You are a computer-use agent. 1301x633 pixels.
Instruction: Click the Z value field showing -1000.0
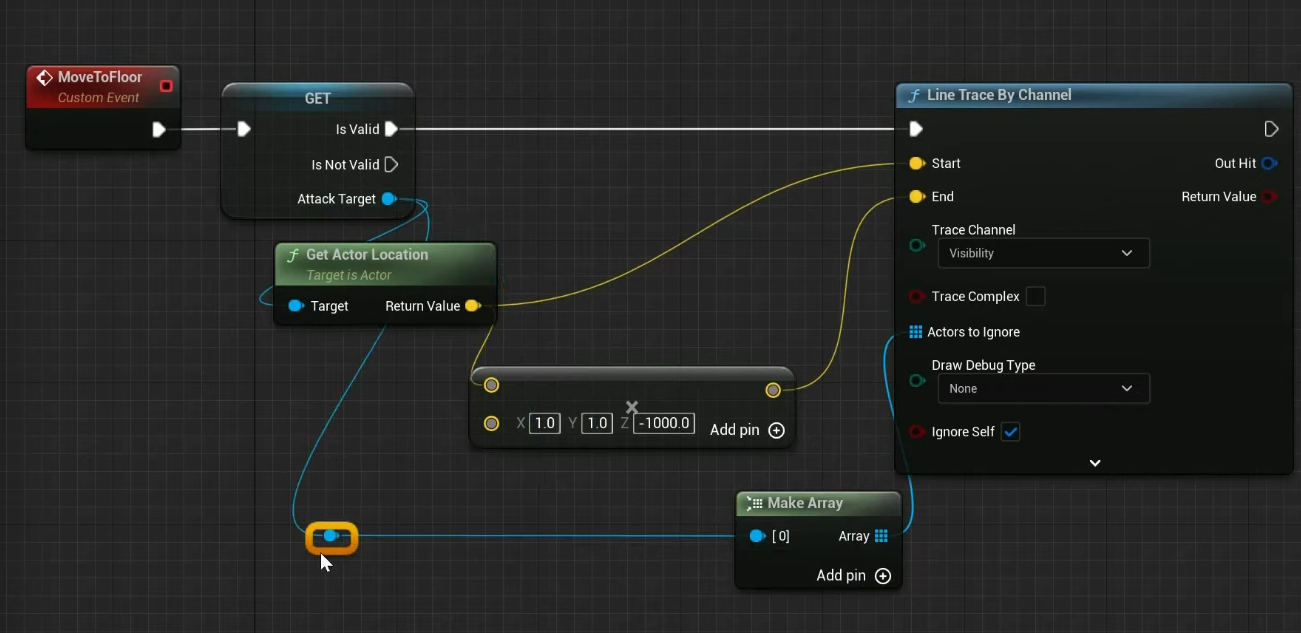tap(663, 423)
